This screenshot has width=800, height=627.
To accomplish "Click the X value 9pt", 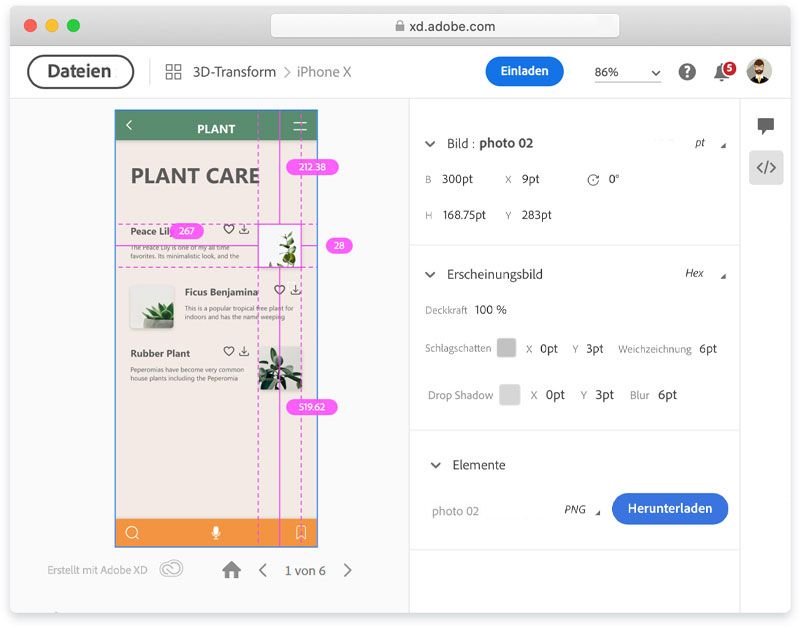I will pos(531,179).
